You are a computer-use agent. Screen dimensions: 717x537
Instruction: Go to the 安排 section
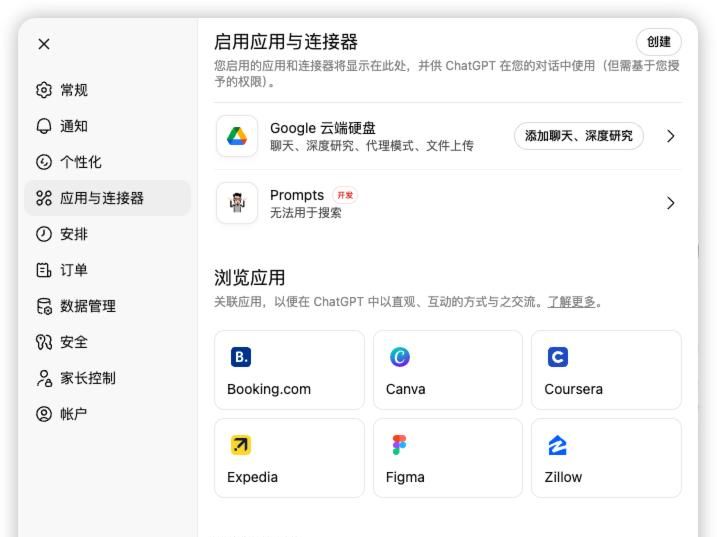click(x=107, y=234)
